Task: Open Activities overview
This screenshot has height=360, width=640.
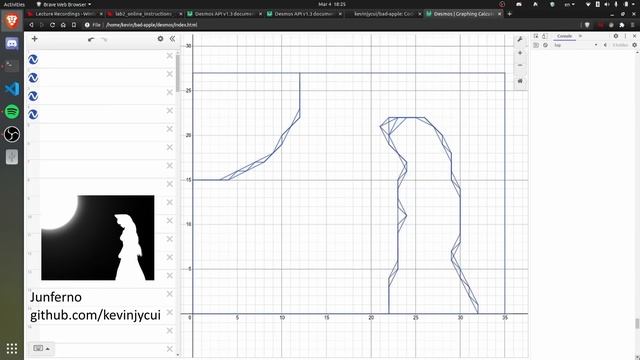Action: pyautogui.click(x=14, y=4)
